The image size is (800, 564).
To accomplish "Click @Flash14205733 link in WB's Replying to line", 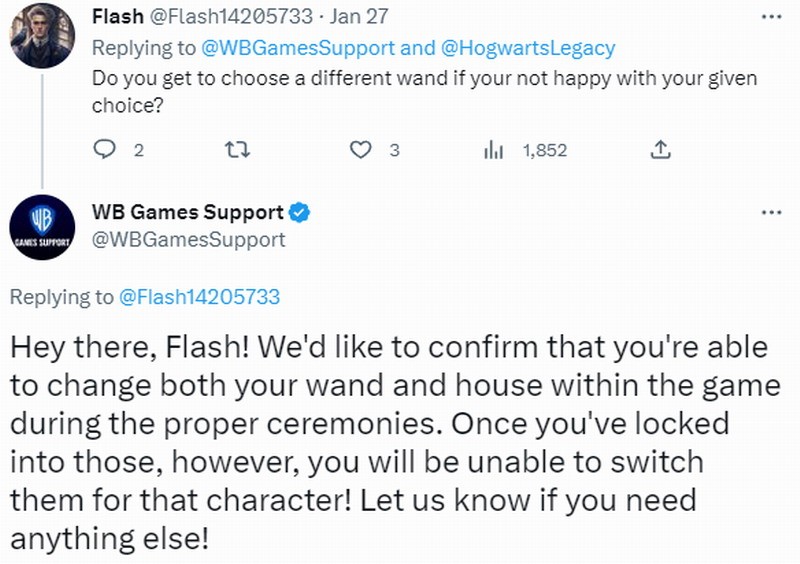I will tap(199, 297).
